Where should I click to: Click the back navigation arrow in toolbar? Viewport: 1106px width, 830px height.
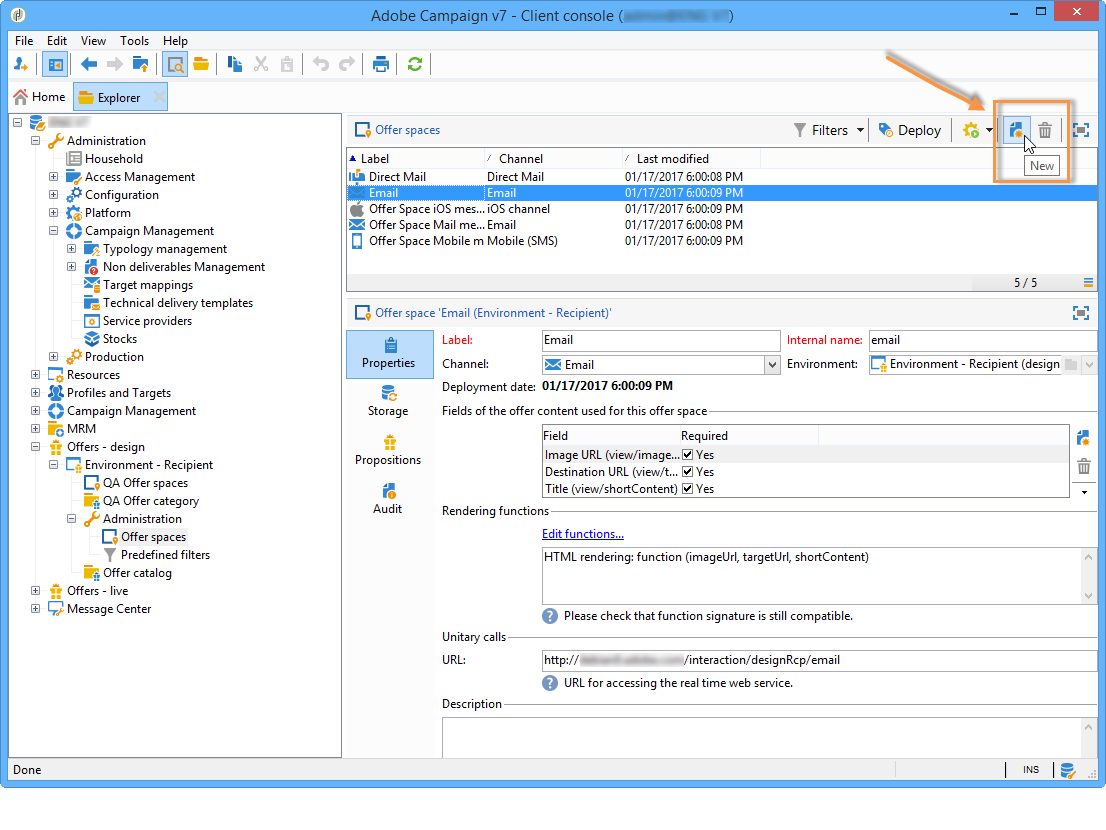(x=89, y=65)
